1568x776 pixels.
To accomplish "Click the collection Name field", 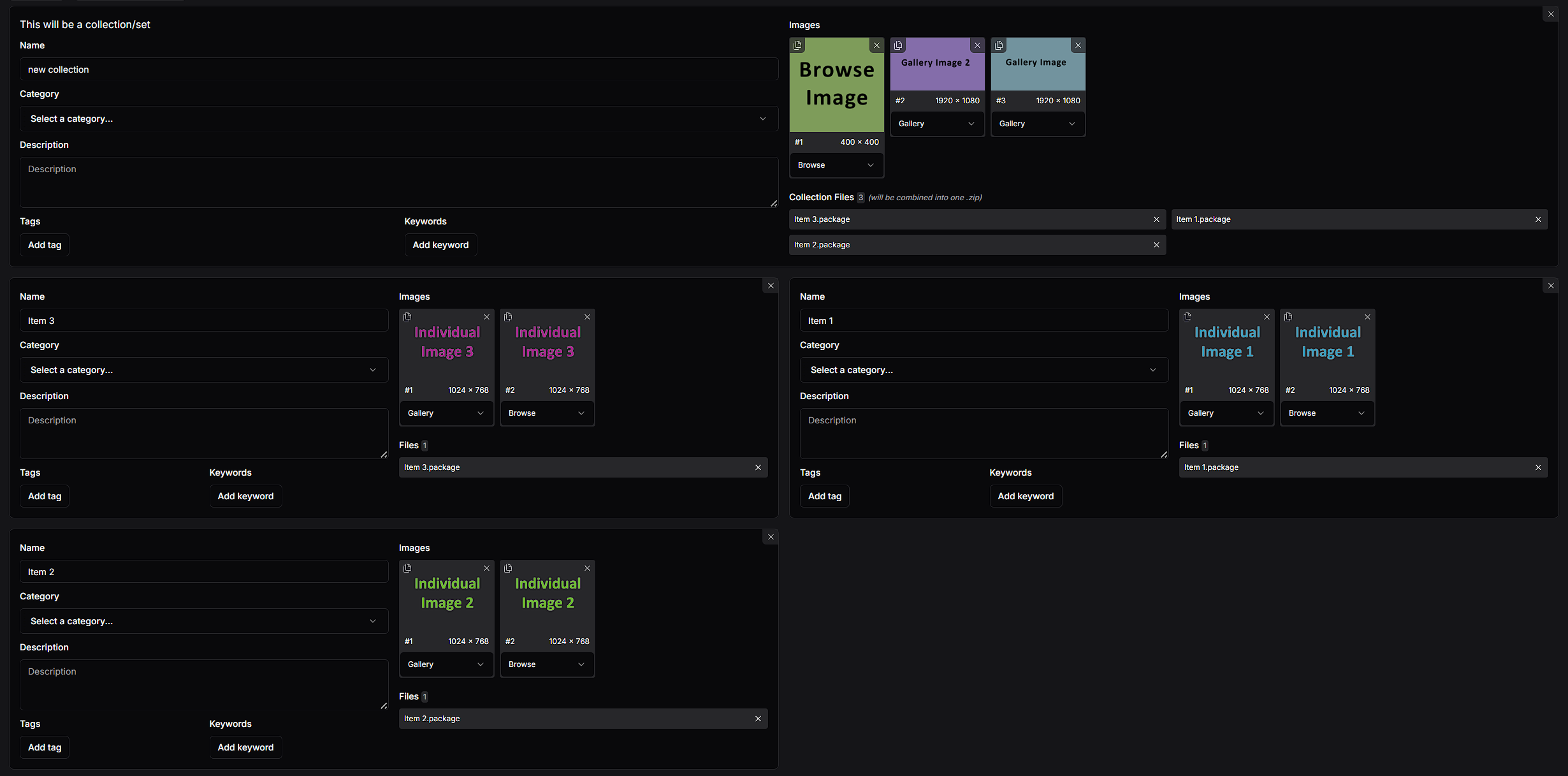I will tap(398, 70).
